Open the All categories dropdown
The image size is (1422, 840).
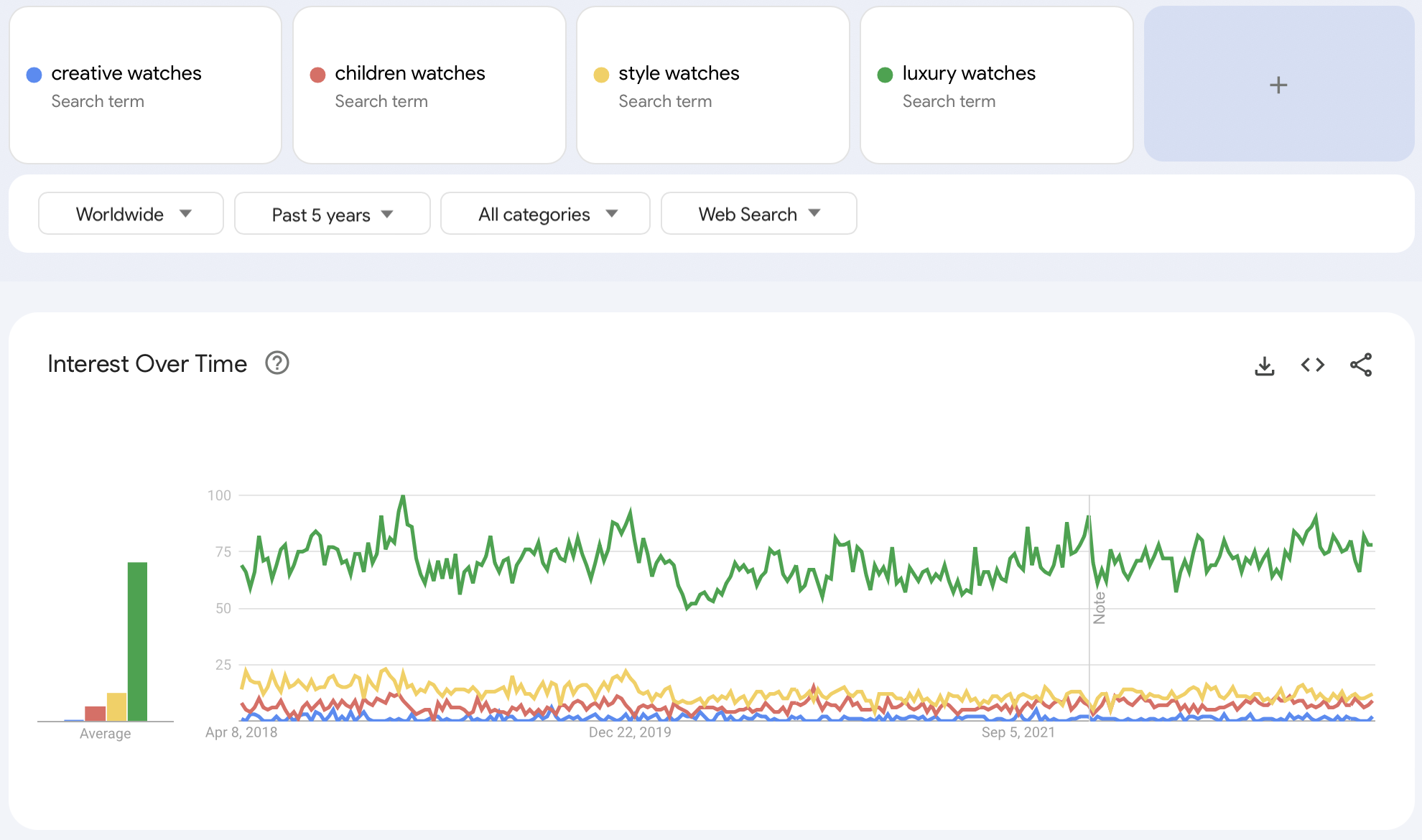(x=545, y=213)
